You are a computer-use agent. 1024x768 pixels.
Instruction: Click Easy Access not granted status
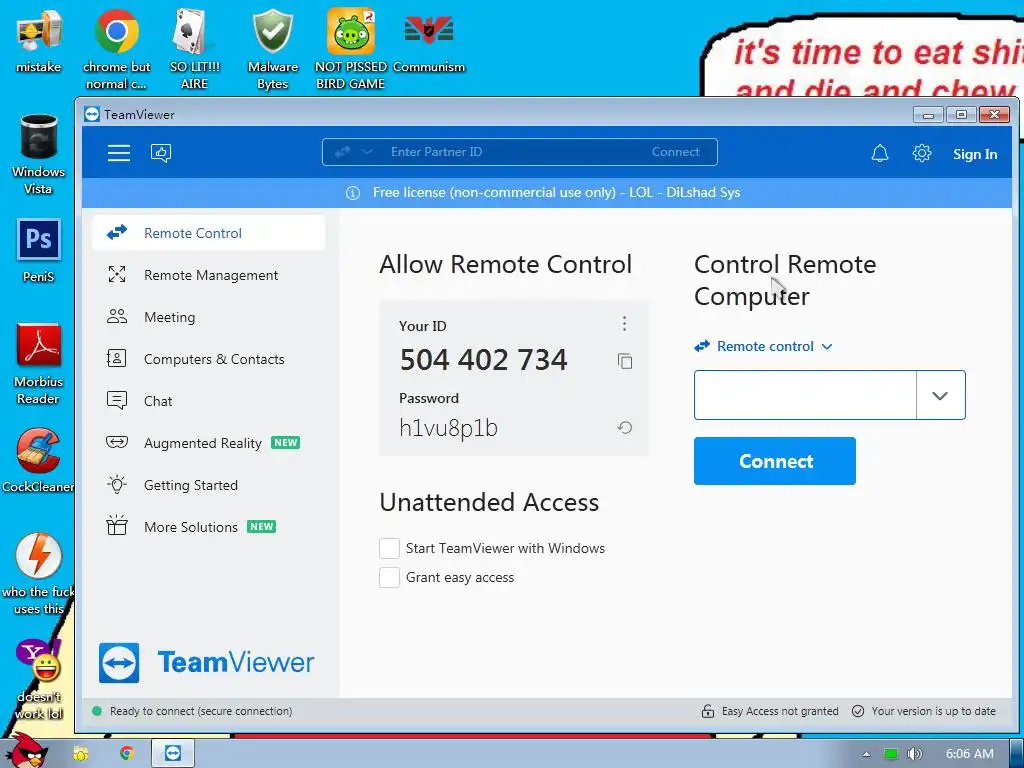(x=770, y=711)
